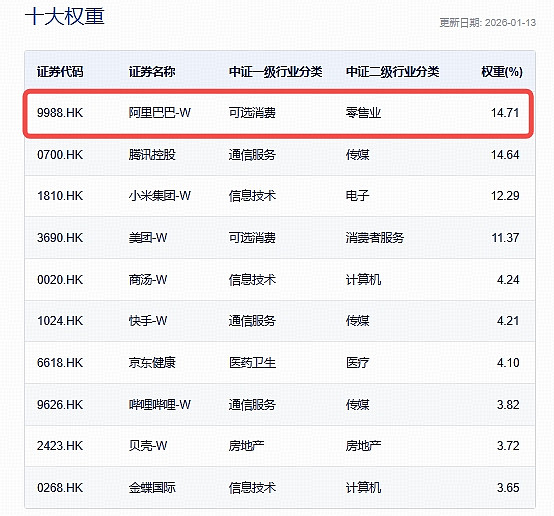The height and width of the screenshot is (516, 554).
Task: Select code 9988.HK
Action: [x=60, y=113]
